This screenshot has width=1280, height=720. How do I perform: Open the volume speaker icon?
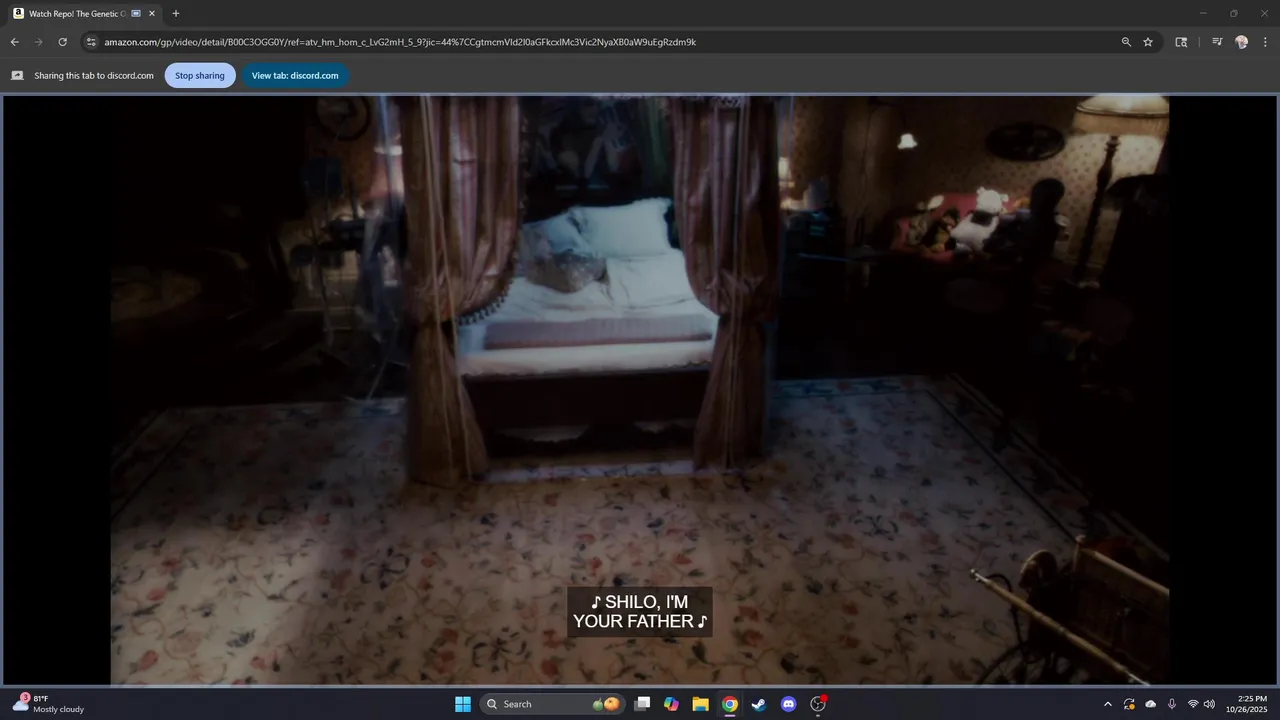click(1209, 704)
